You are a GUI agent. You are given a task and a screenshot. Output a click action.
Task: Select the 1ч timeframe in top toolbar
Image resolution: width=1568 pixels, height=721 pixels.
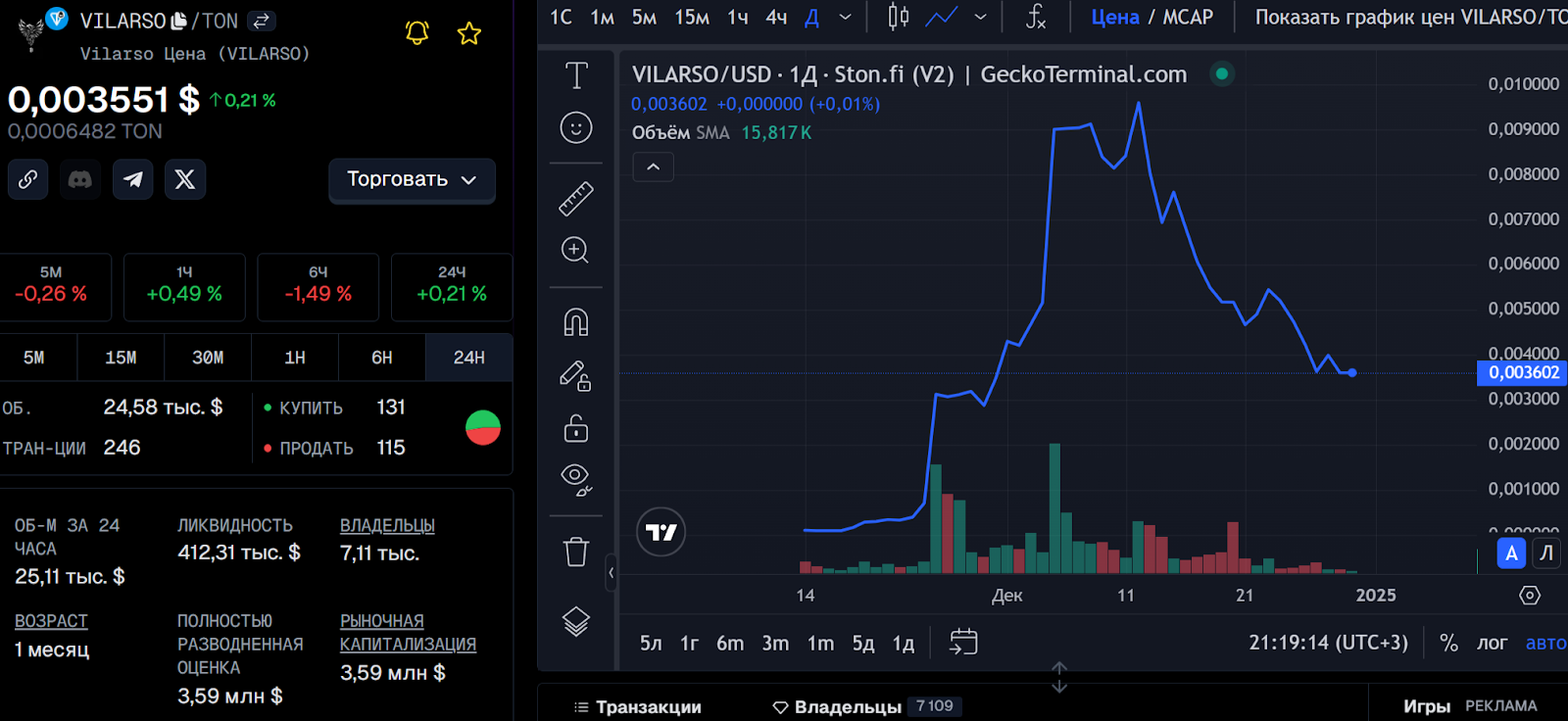(738, 17)
